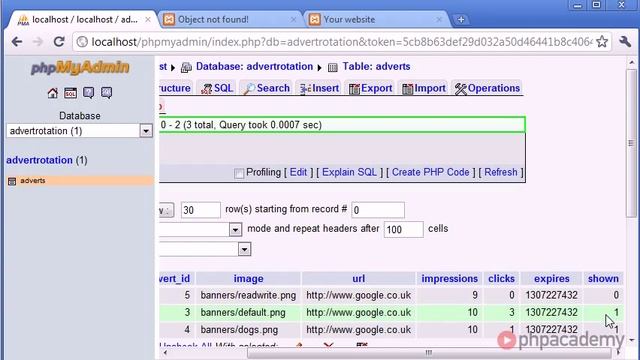Open the display mode dropdown

tap(235, 229)
